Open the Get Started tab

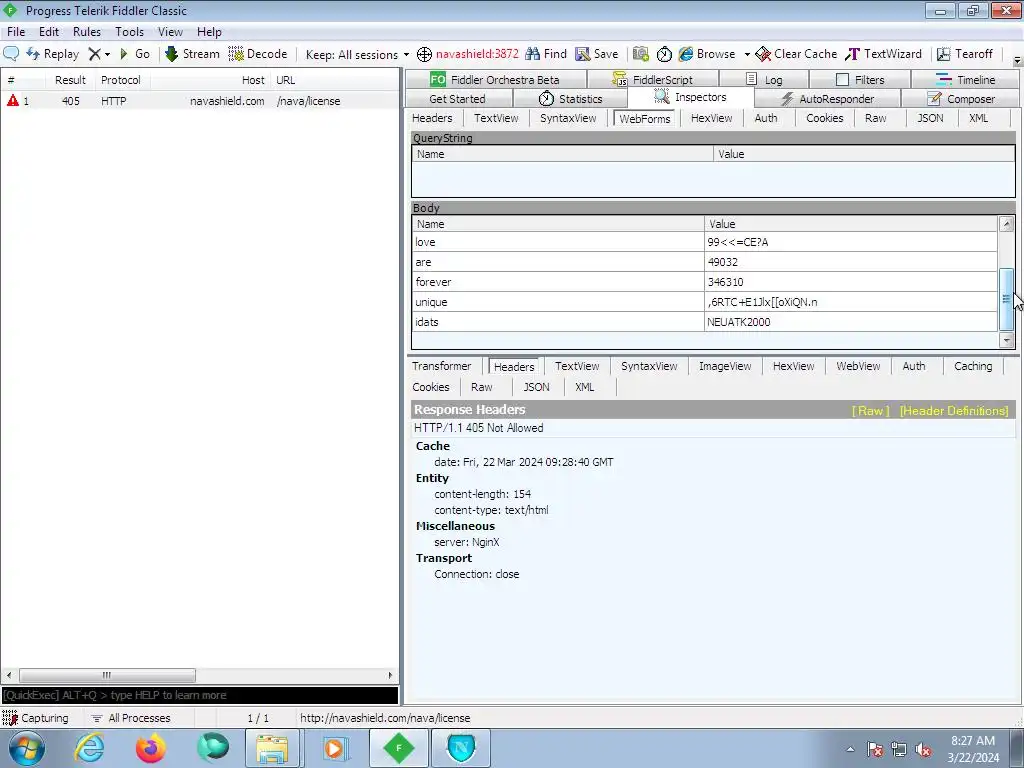pyautogui.click(x=457, y=99)
